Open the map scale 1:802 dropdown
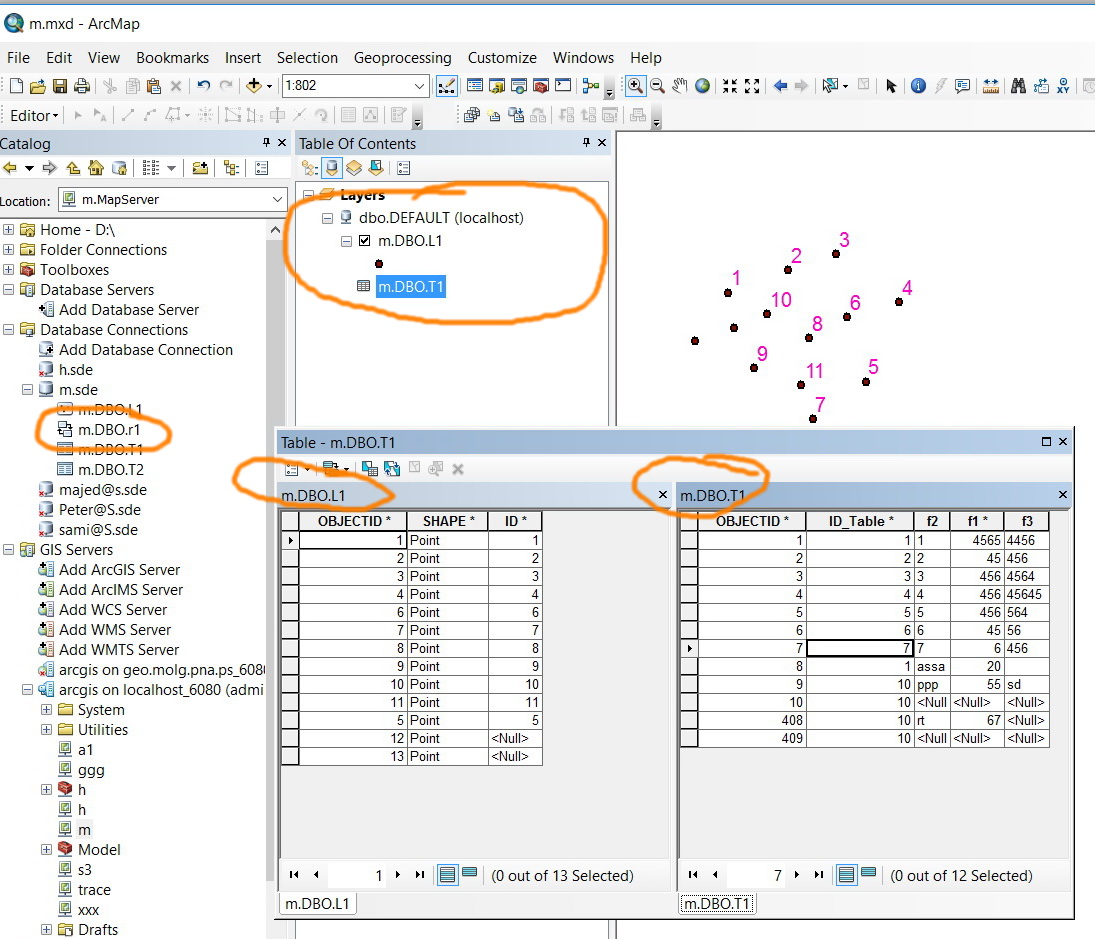1095x939 pixels. 419,86
